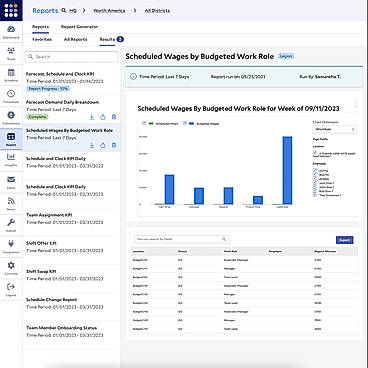The width and height of the screenshot is (368, 368).
Task: Click the Parent column header
Action: (183, 251)
